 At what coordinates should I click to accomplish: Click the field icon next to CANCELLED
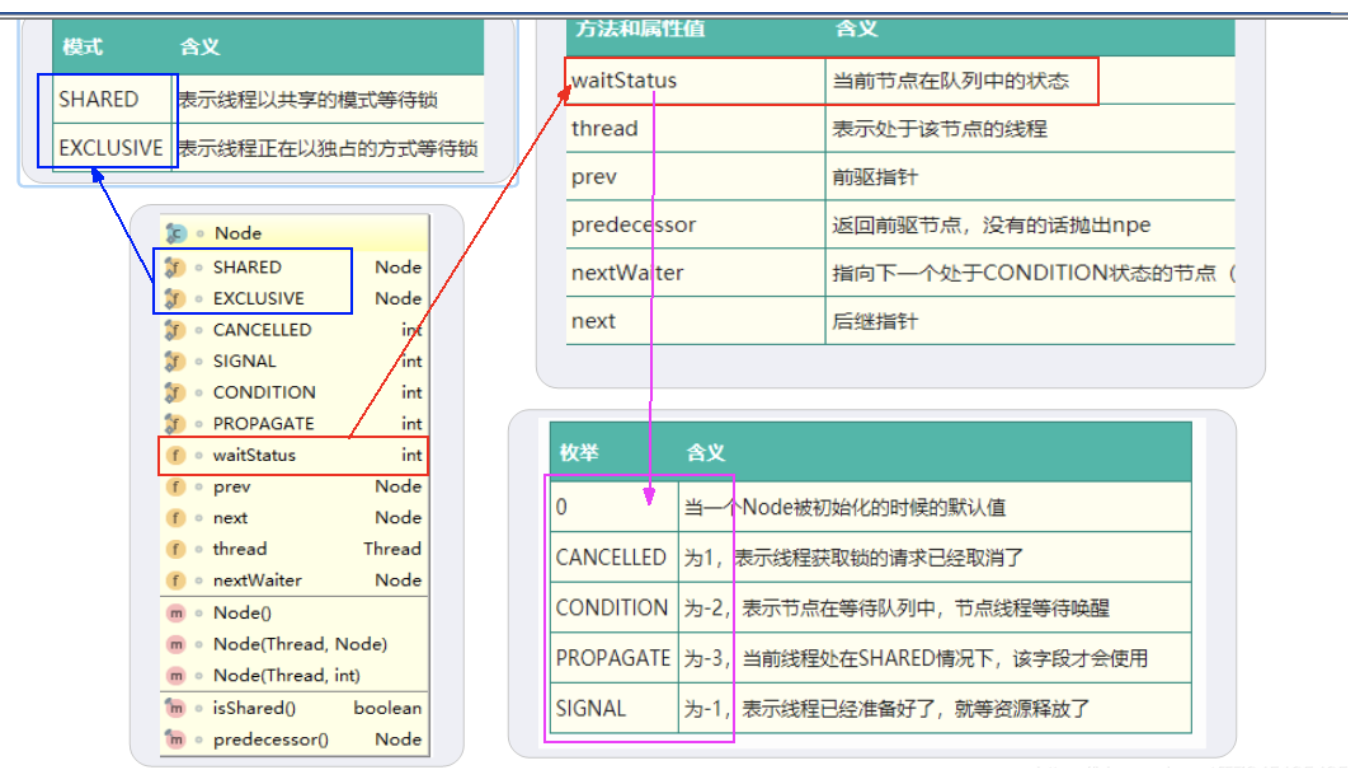(176, 330)
